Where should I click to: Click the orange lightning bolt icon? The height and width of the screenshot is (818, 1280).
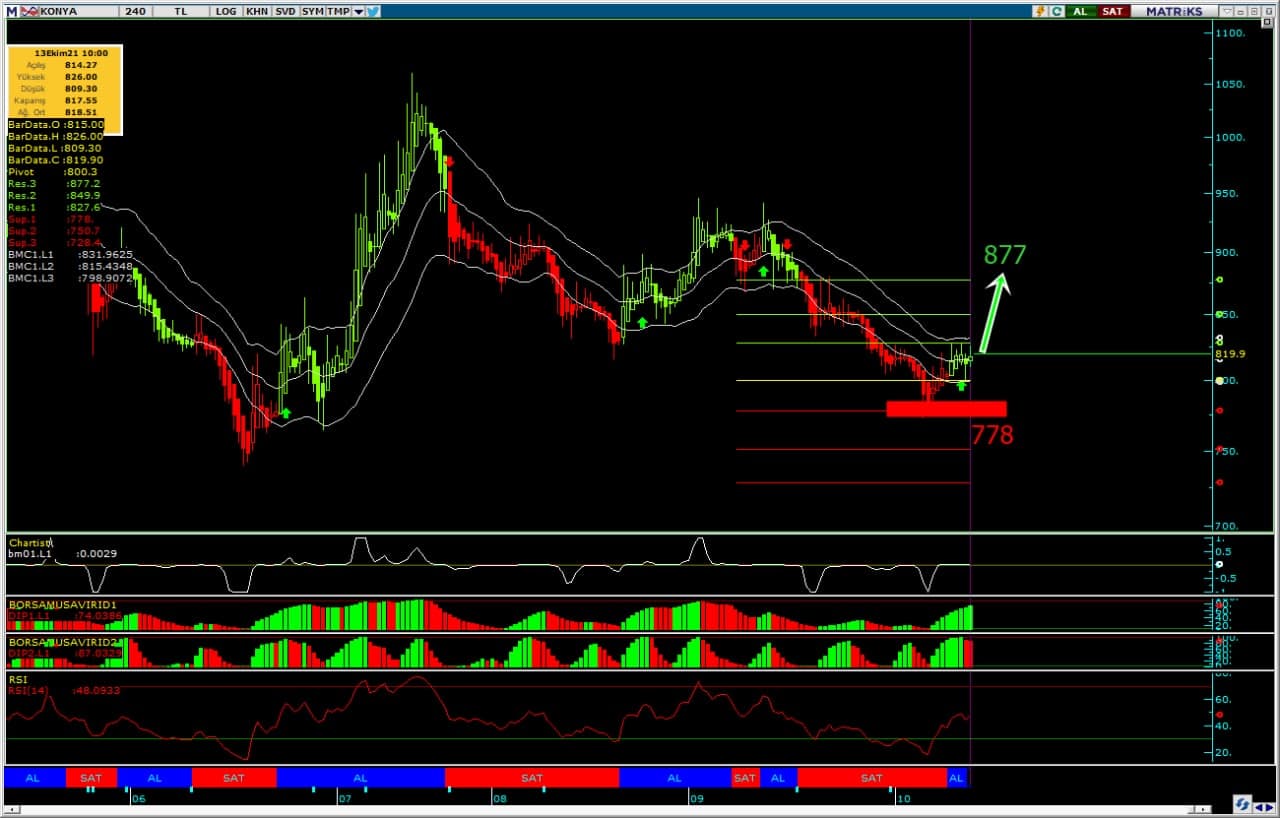[x=1041, y=11]
